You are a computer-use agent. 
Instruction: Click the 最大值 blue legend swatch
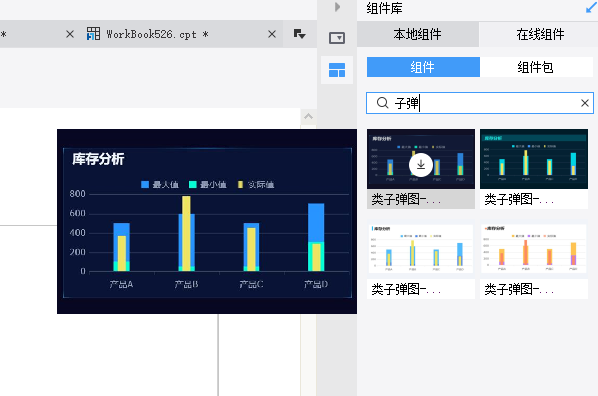pos(145,185)
